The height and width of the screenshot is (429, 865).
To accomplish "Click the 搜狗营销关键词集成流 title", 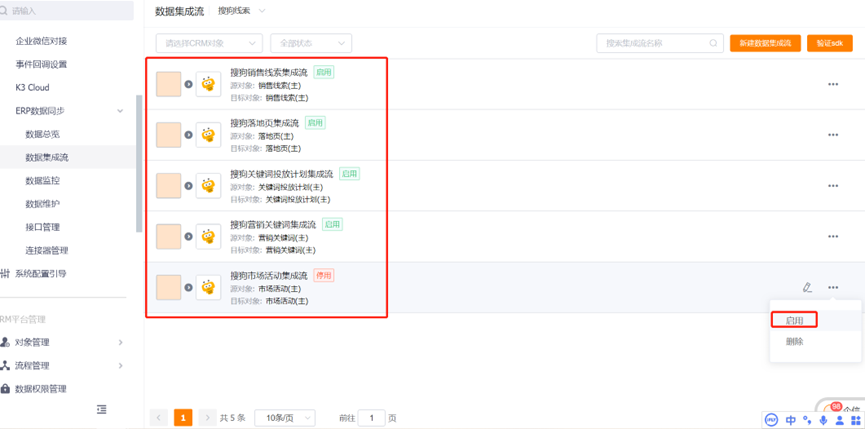I will (273, 224).
